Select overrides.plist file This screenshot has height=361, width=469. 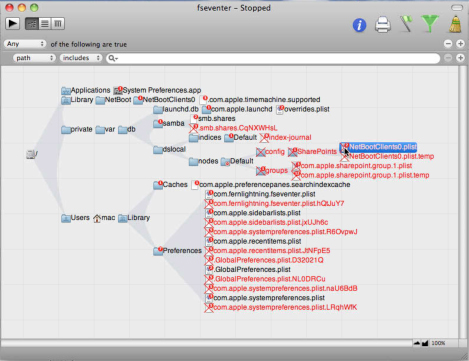[x=303, y=109]
